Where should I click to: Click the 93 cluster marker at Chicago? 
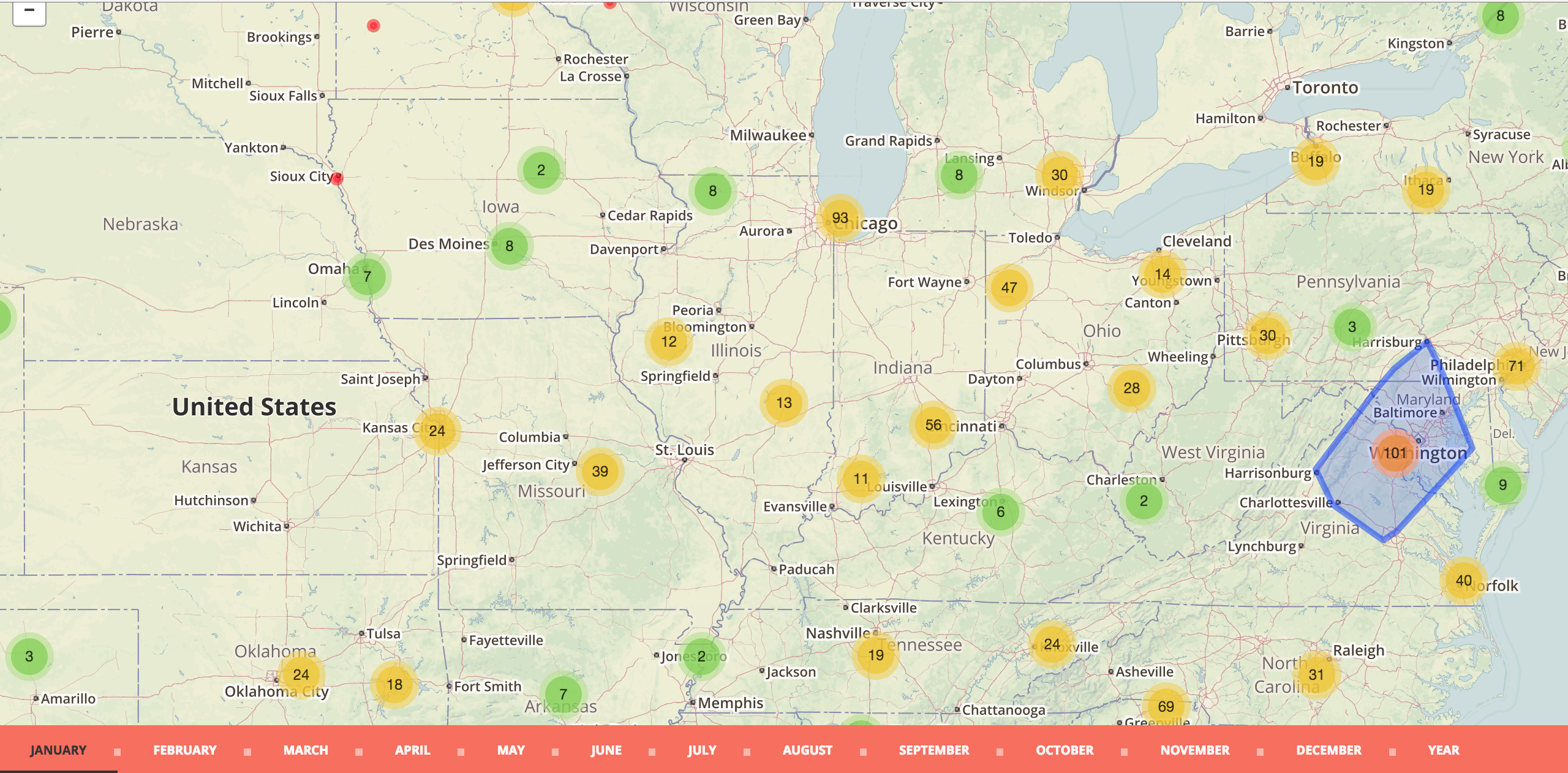coord(840,218)
